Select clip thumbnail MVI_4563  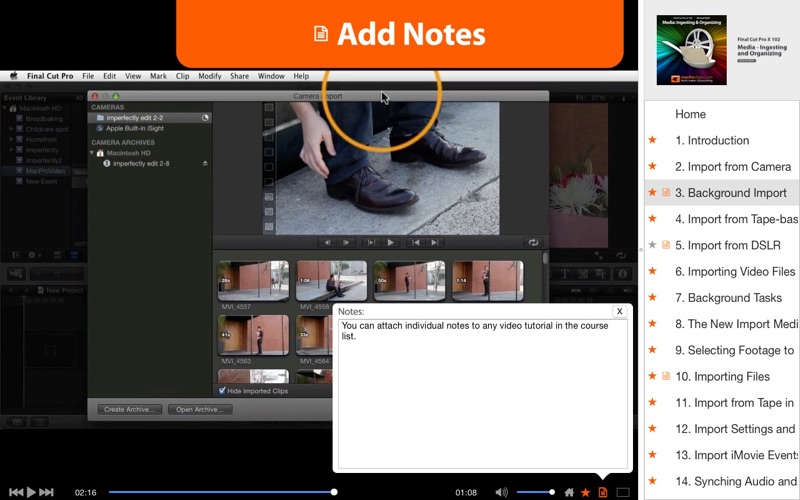[x=253, y=335]
